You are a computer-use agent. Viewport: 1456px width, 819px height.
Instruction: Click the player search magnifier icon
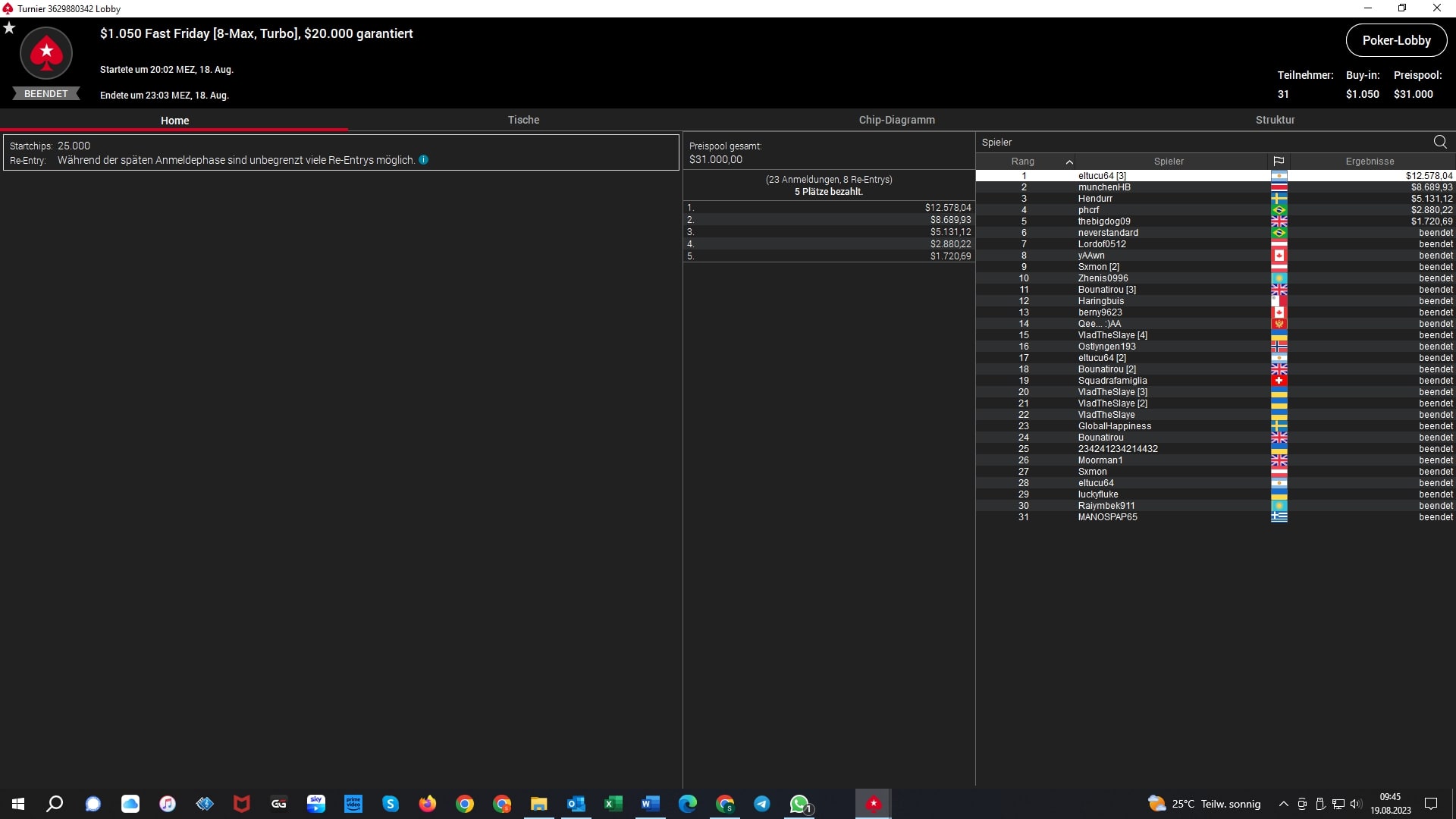point(1439,142)
